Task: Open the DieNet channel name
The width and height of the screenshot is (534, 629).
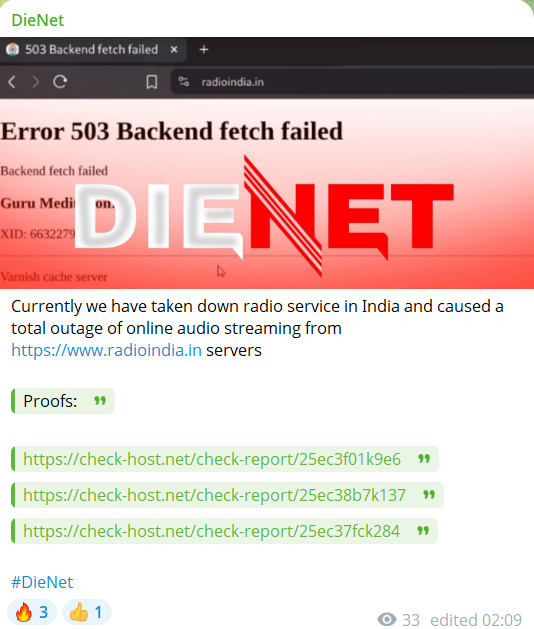Action: (38, 20)
